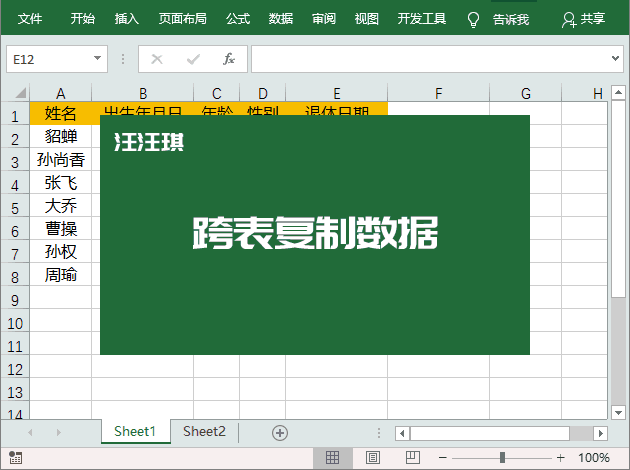Switch to Page Break Preview icon
630x470 pixels.
coord(413,458)
